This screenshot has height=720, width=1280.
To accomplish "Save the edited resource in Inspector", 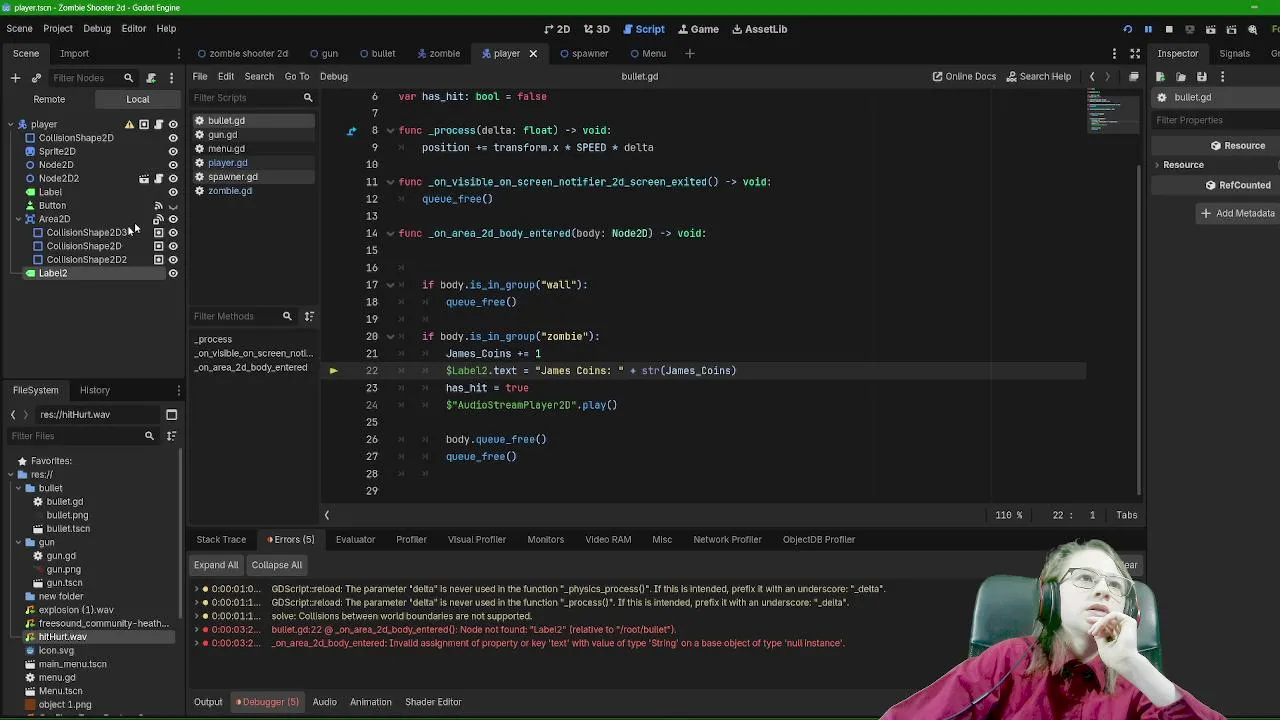I will (1202, 77).
